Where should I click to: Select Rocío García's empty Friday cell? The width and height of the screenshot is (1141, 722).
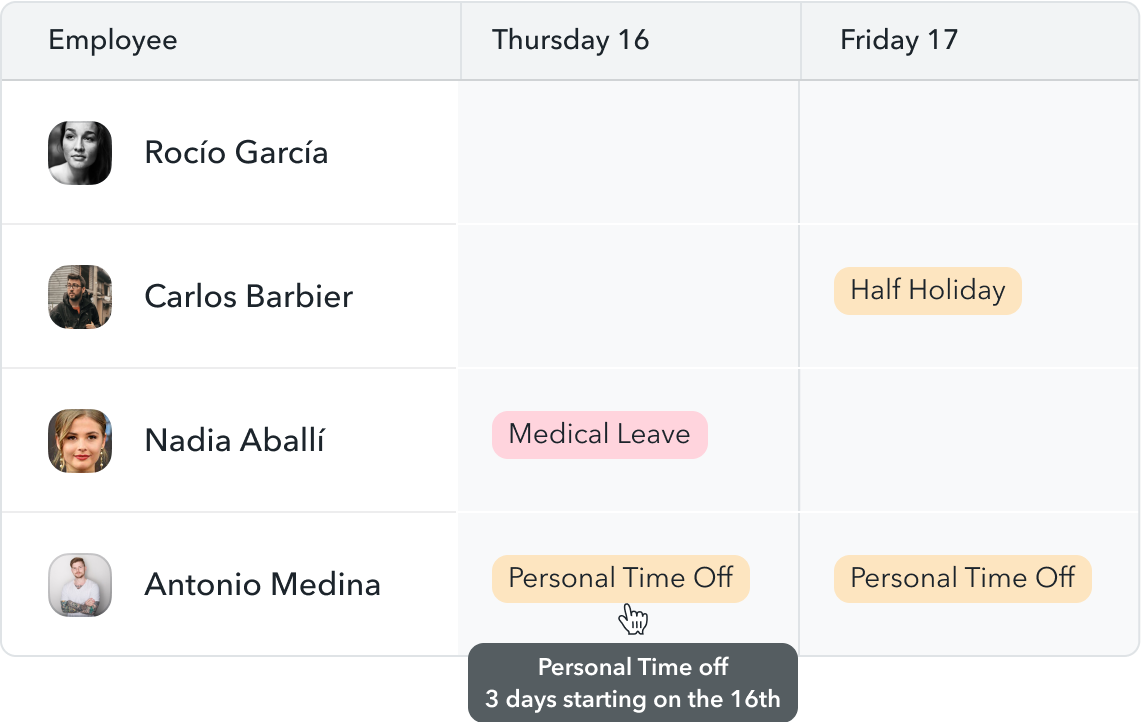(x=968, y=153)
